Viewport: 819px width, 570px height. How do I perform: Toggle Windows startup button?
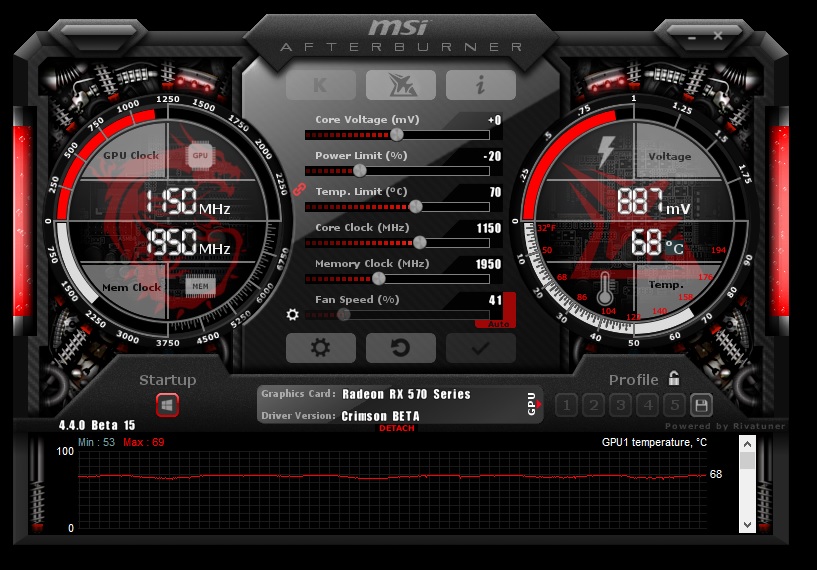(x=167, y=405)
